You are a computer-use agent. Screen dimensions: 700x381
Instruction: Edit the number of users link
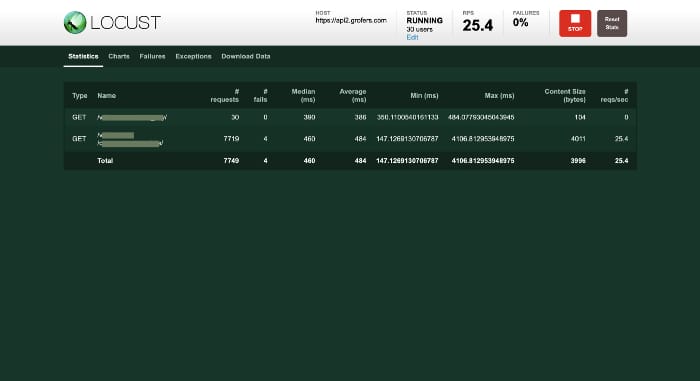point(412,37)
